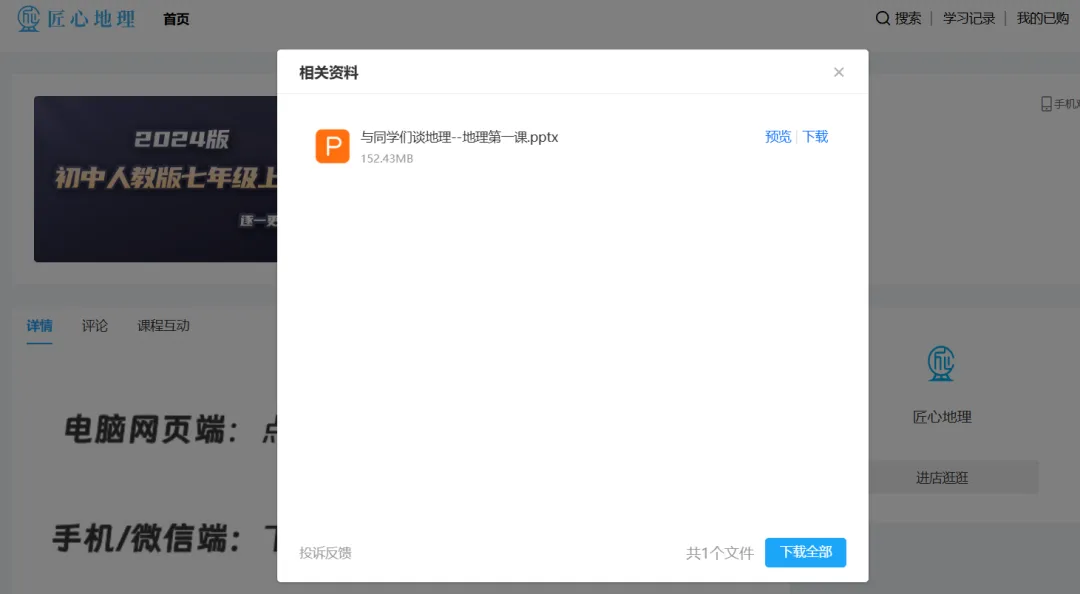This screenshot has width=1080, height=594.
Task: Click the 预览 link for the pptx file
Action: pyautogui.click(x=778, y=136)
